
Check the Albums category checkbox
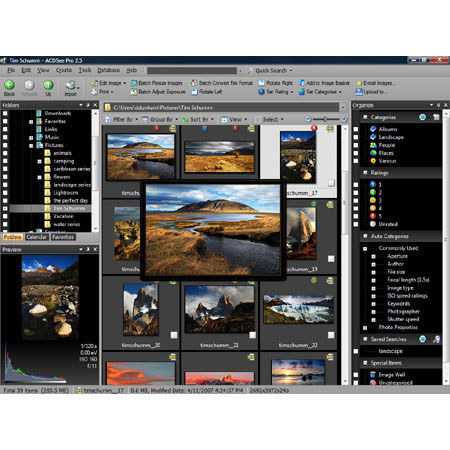(x=356, y=129)
